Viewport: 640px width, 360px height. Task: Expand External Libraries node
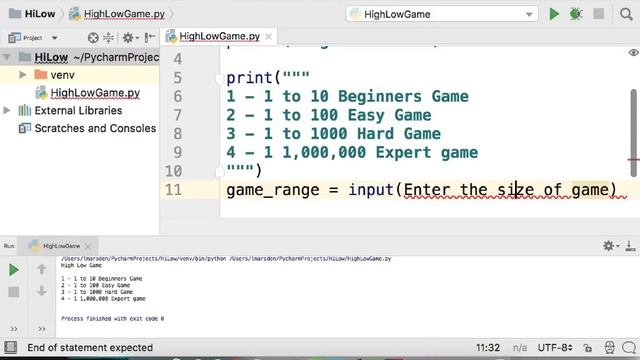click(7, 110)
